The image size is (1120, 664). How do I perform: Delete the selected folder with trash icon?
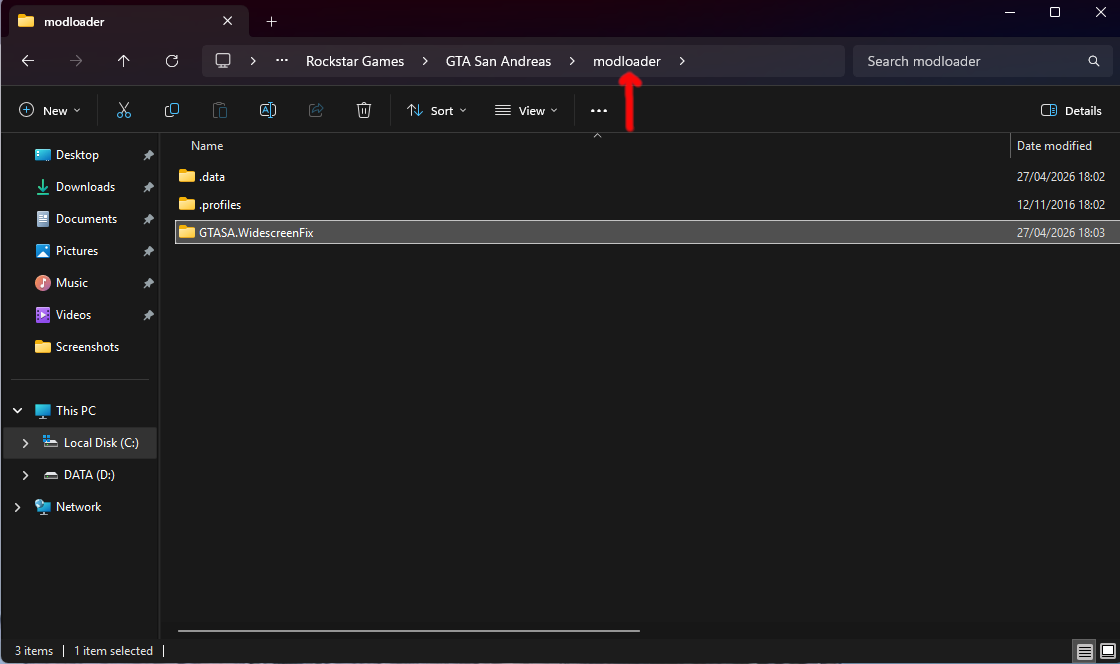(x=364, y=110)
